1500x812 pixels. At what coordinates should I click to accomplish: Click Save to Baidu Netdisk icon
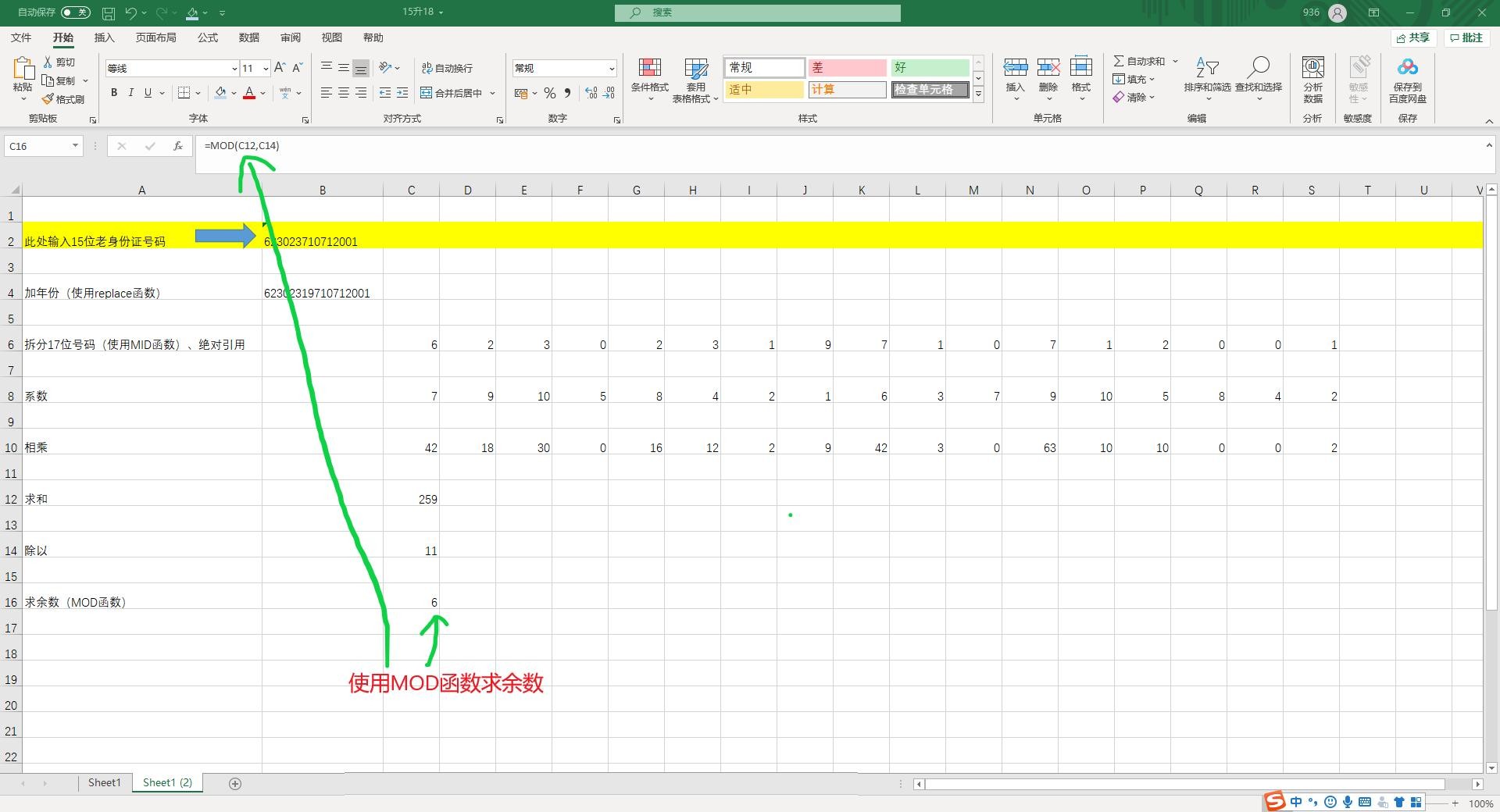coord(1407,69)
